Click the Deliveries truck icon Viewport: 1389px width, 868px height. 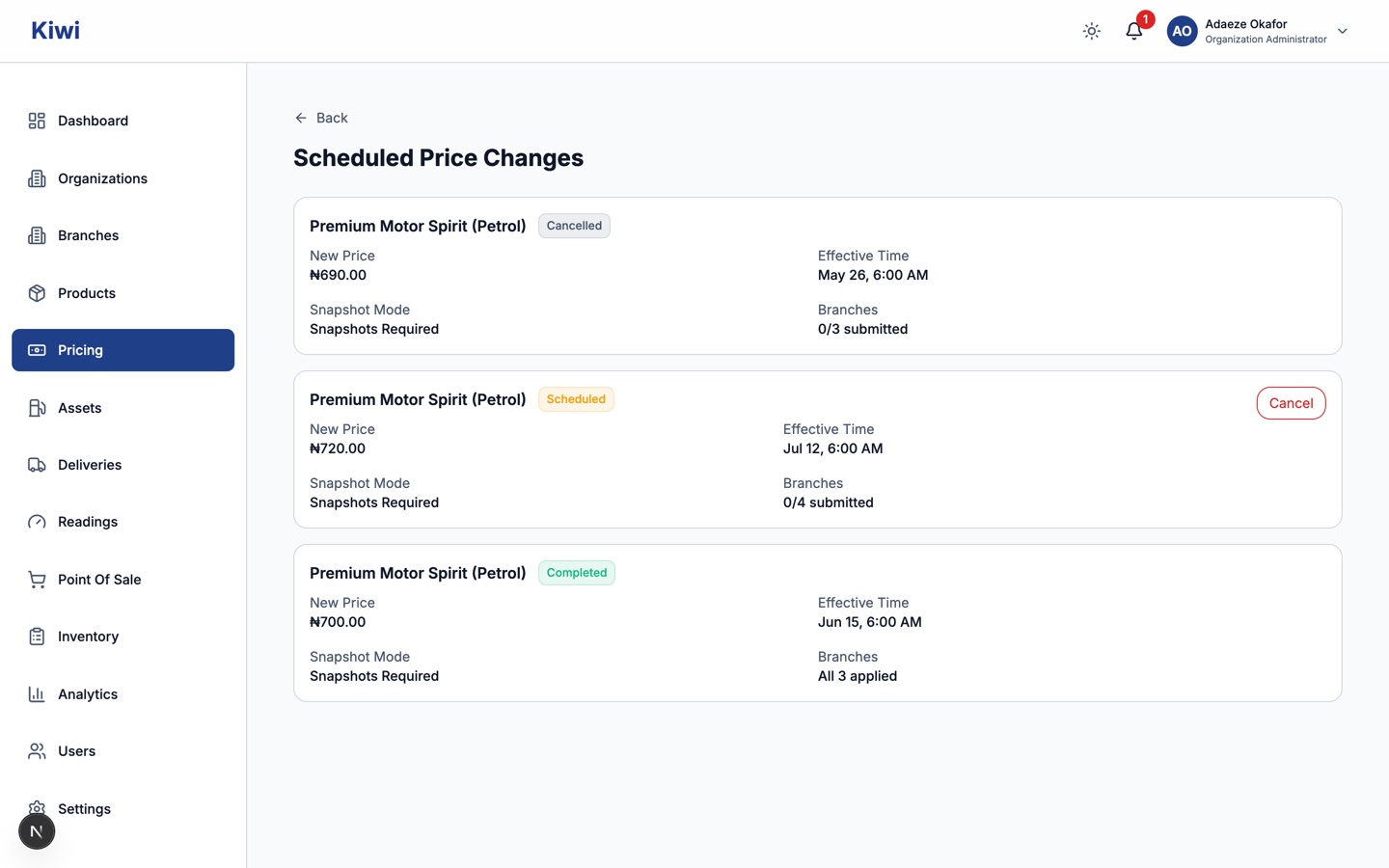click(x=37, y=465)
